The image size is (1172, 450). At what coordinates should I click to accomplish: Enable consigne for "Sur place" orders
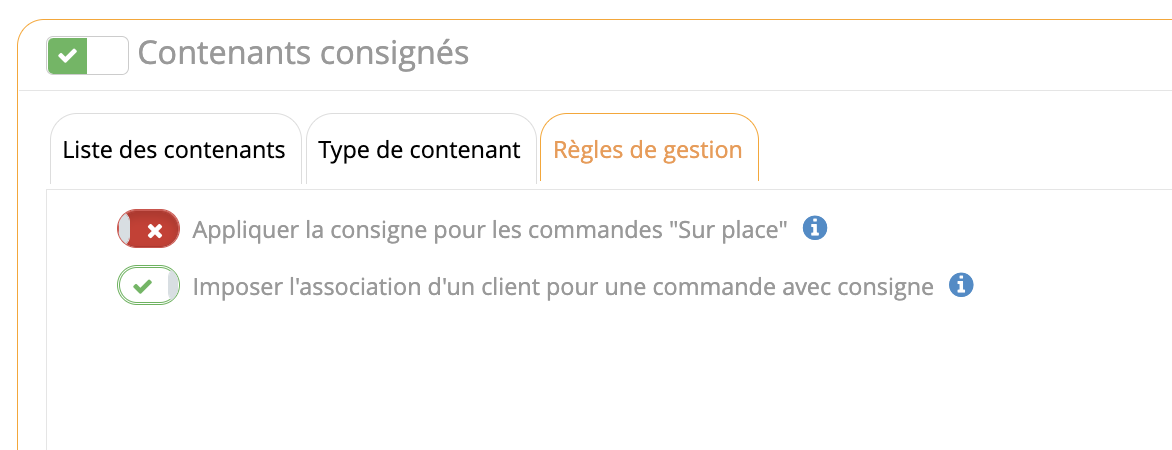pyautogui.click(x=148, y=229)
